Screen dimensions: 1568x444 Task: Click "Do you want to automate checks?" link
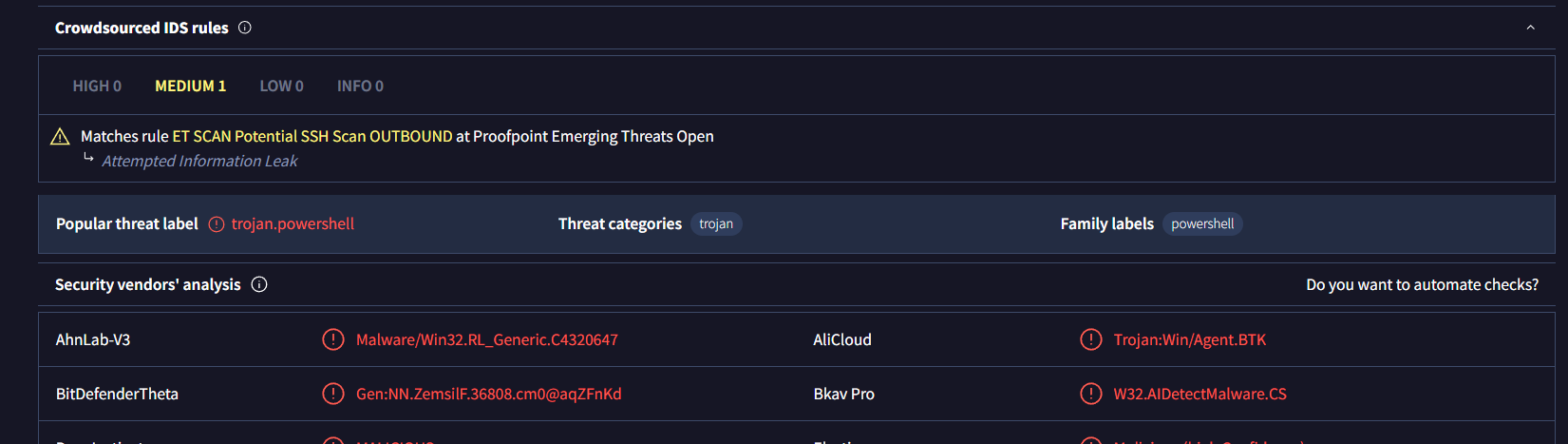[1422, 284]
